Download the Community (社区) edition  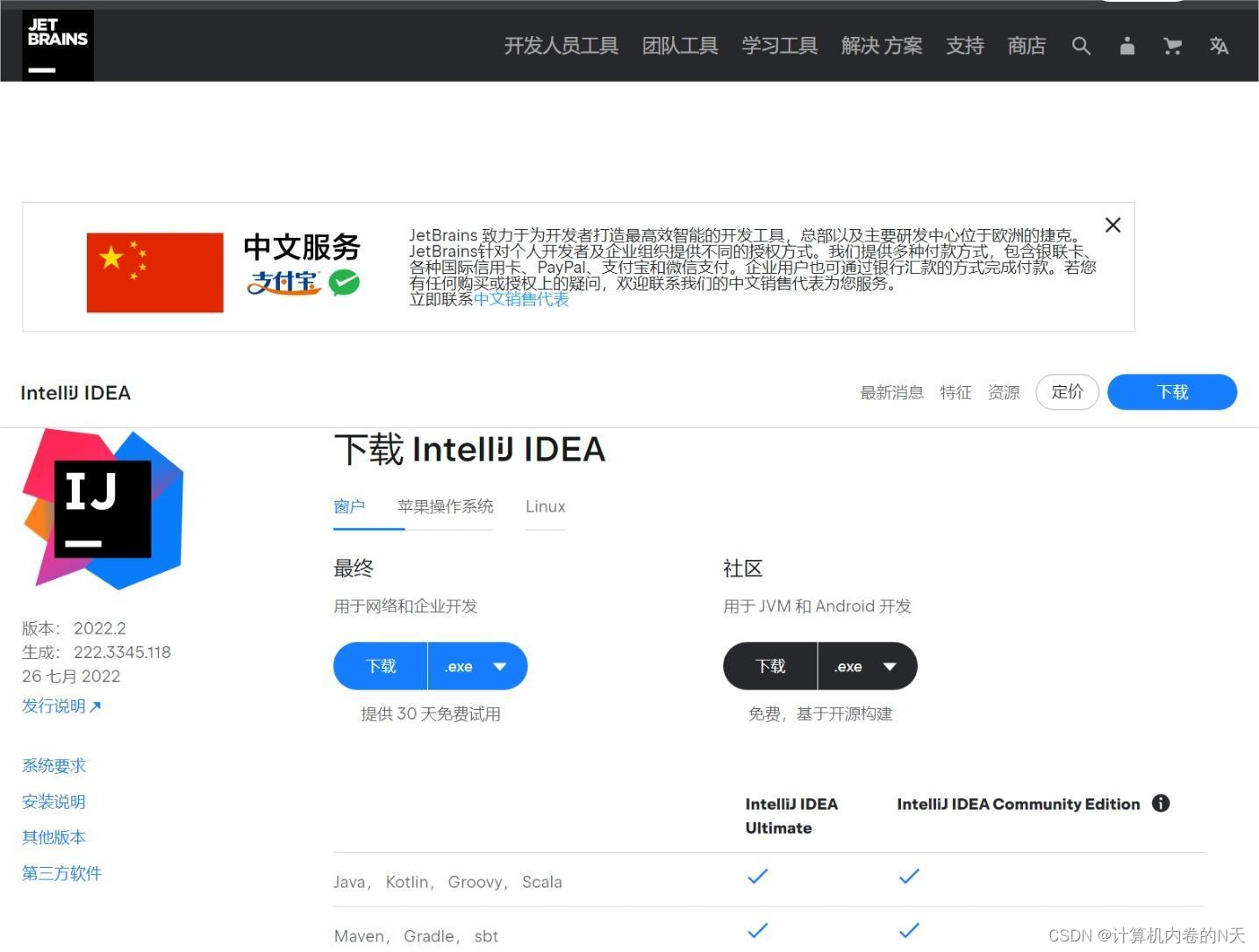pyautogui.click(x=770, y=666)
